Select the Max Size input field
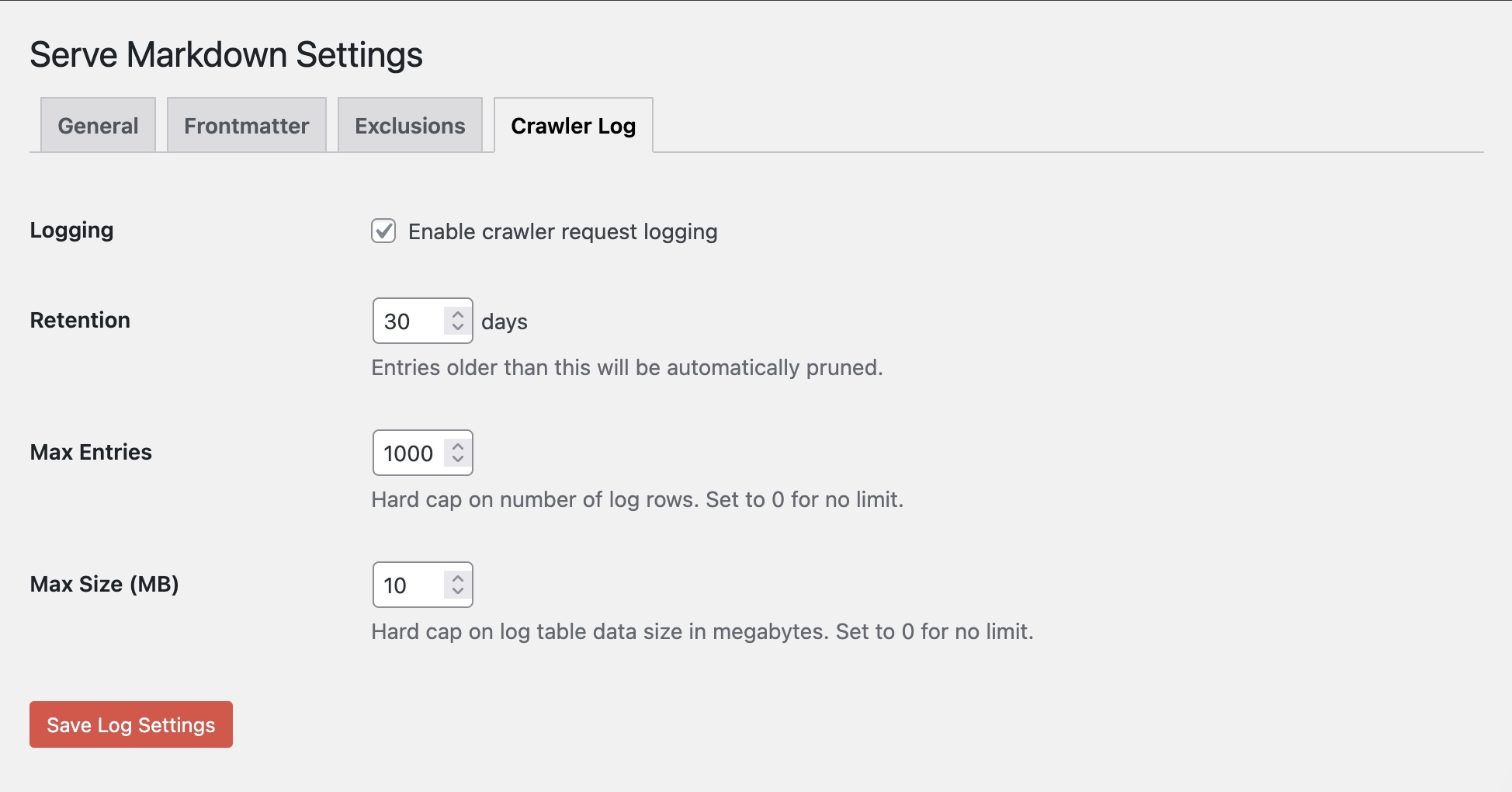This screenshot has width=1512, height=792. click(407, 585)
